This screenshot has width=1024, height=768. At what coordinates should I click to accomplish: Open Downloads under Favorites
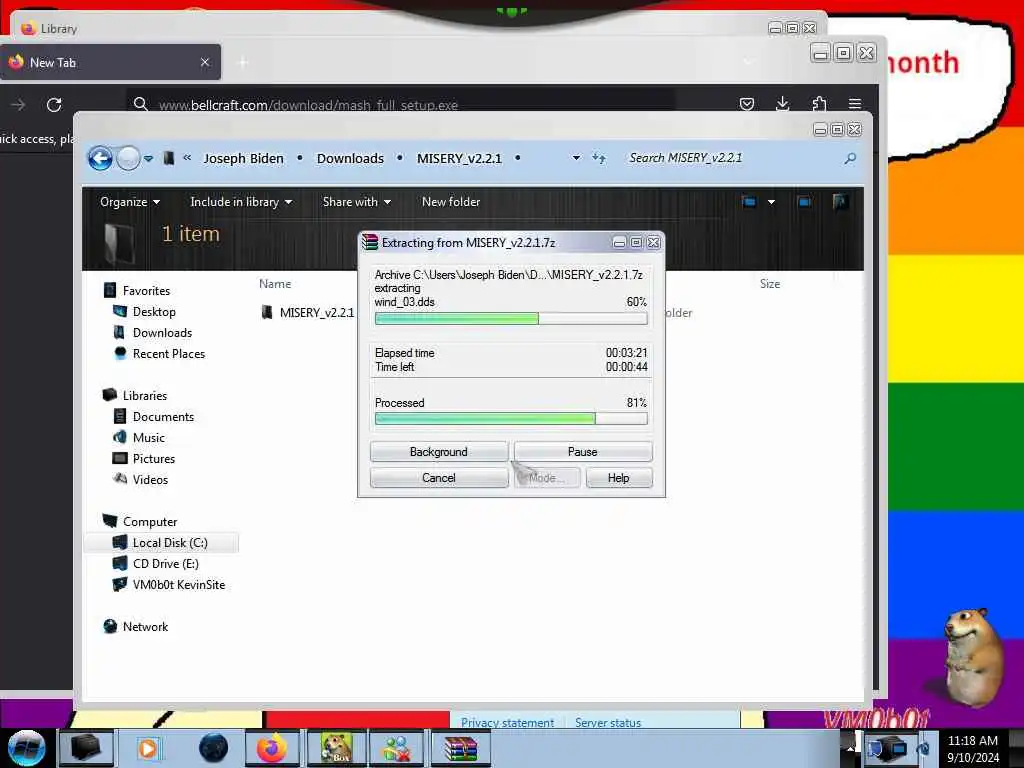pyautogui.click(x=162, y=332)
